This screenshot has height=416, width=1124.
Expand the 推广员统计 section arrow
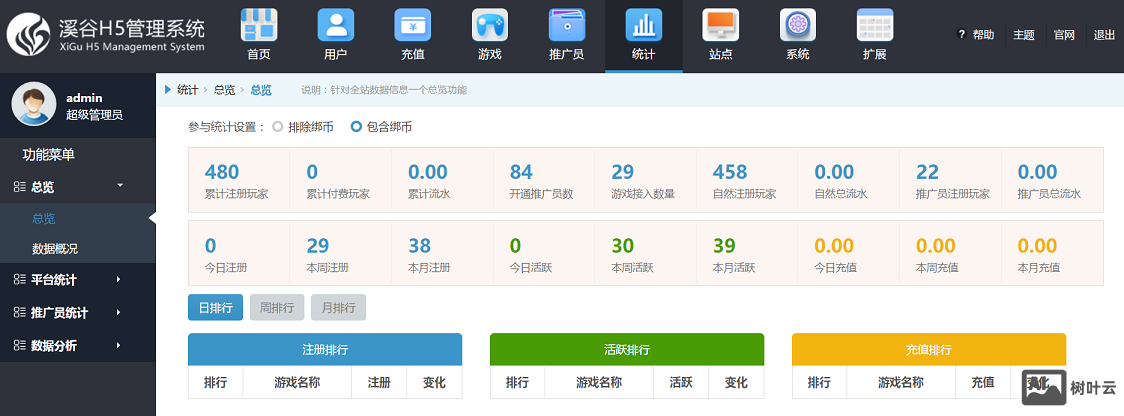[x=119, y=313]
